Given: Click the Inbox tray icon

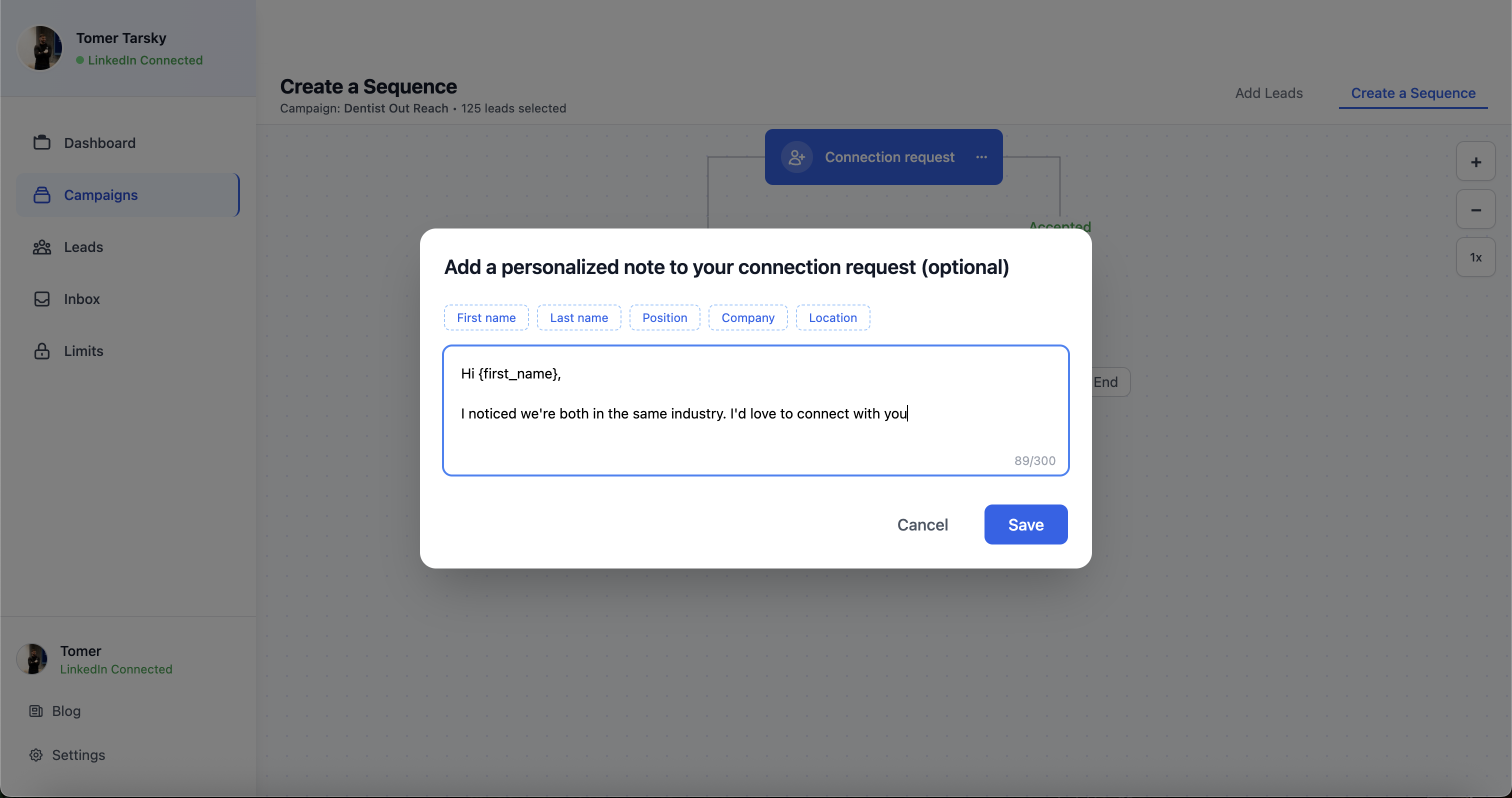Looking at the screenshot, I should pyautogui.click(x=41, y=299).
